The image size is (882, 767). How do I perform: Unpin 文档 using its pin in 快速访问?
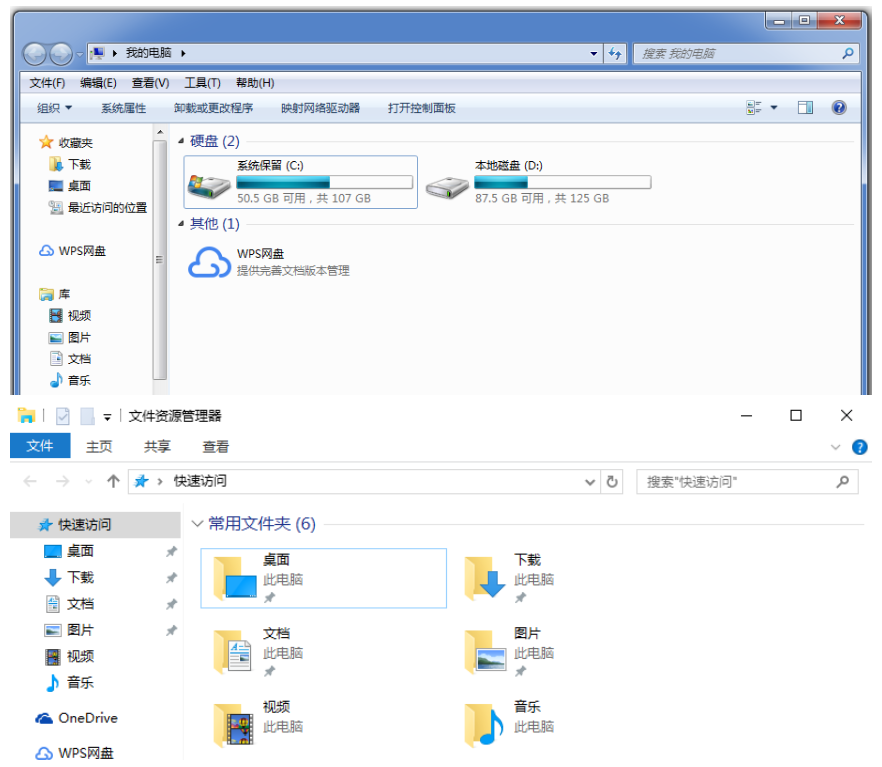pyautogui.click(x=171, y=604)
